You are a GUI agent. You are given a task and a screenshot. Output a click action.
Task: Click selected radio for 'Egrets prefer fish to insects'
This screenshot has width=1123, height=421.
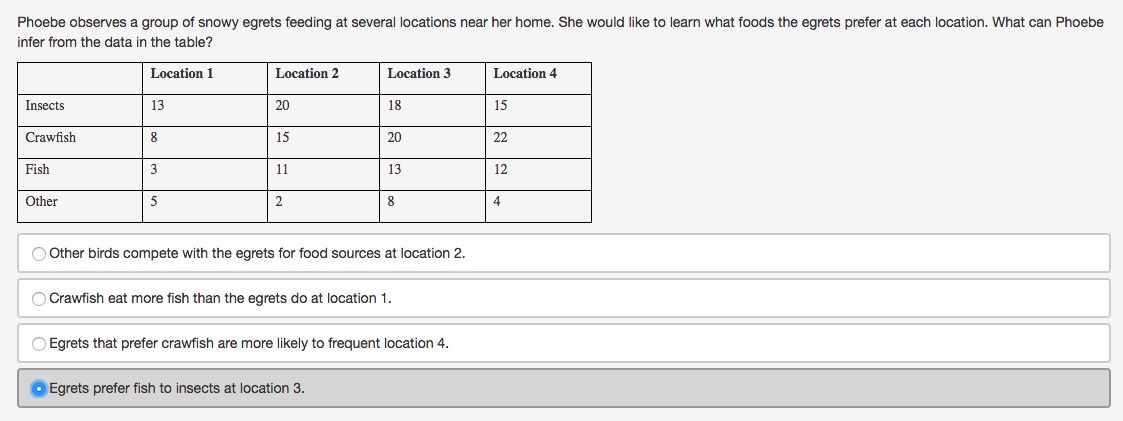click(x=39, y=389)
